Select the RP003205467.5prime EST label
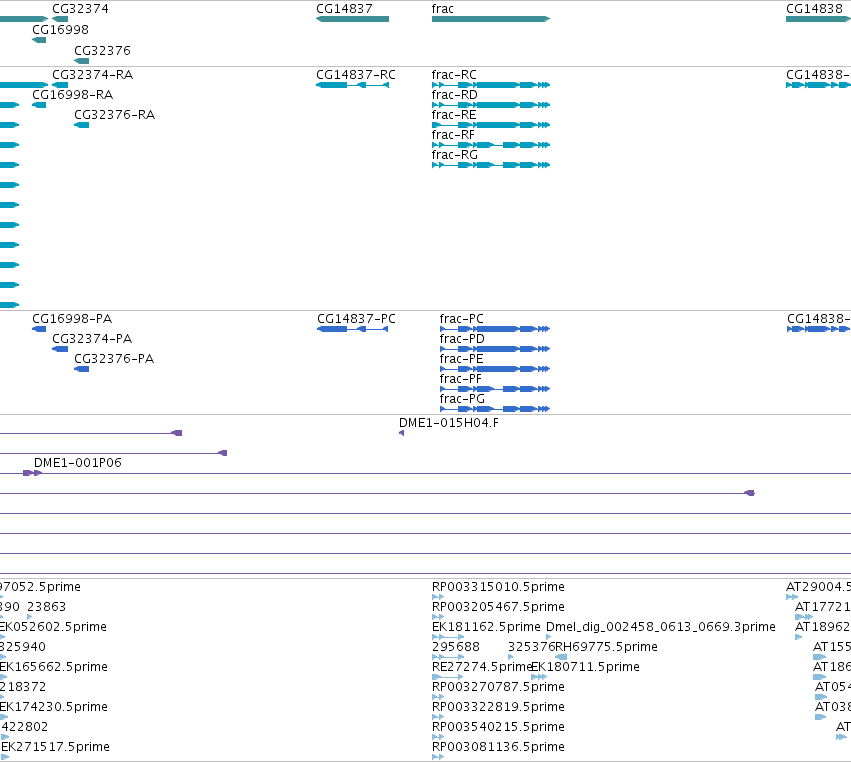Image resolution: width=851 pixels, height=762 pixels. pyautogui.click(x=498, y=607)
